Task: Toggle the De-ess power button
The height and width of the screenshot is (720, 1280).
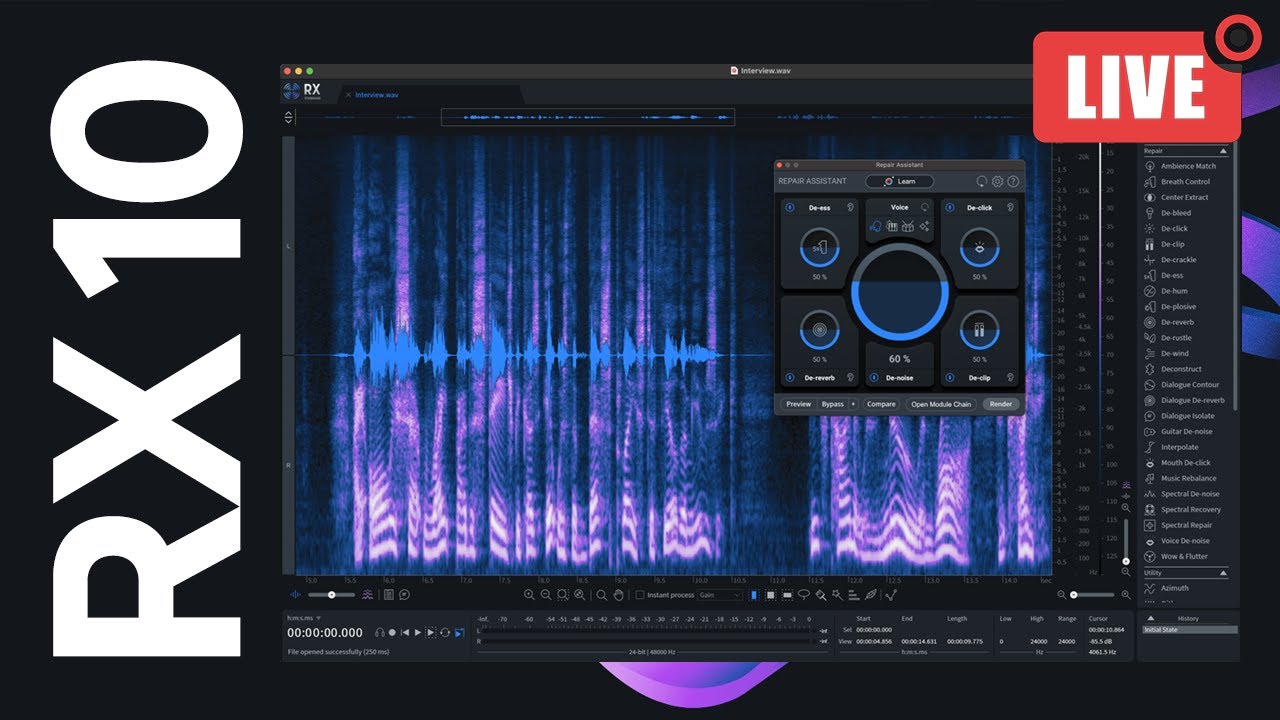Action: (790, 207)
